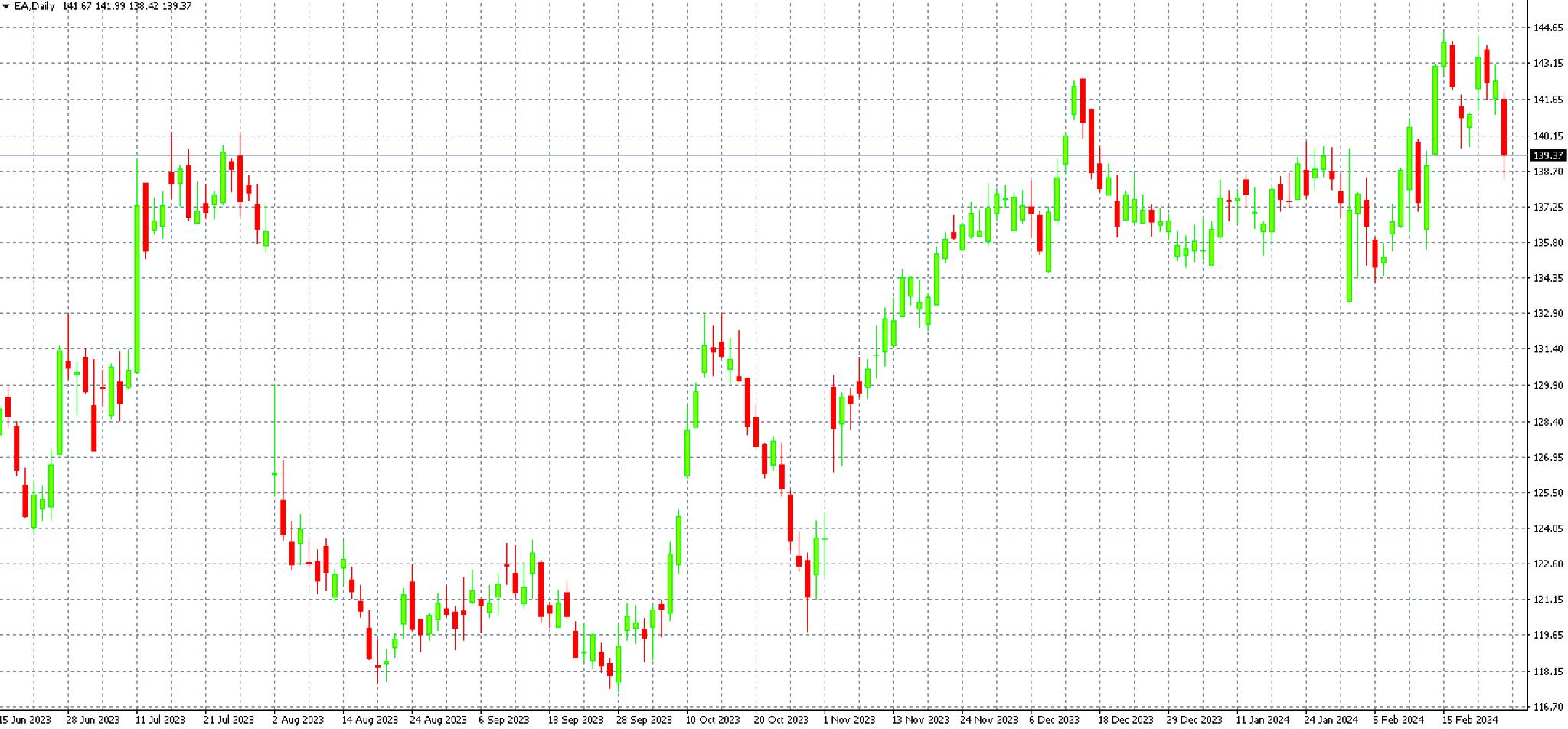Click the 11 Jan 2024 date label
The image size is (1568, 729).
(x=1263, y=720)
